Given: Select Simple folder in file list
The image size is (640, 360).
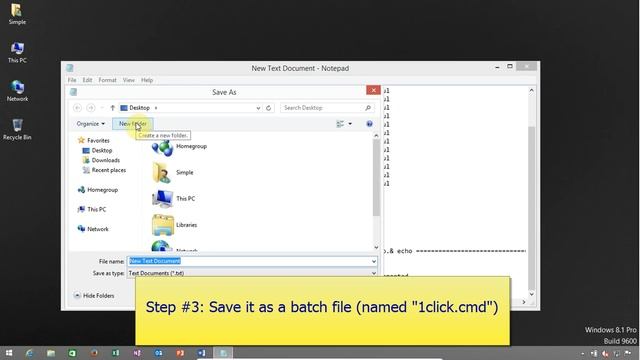Looking at the screenshot, I should point(173,173).
